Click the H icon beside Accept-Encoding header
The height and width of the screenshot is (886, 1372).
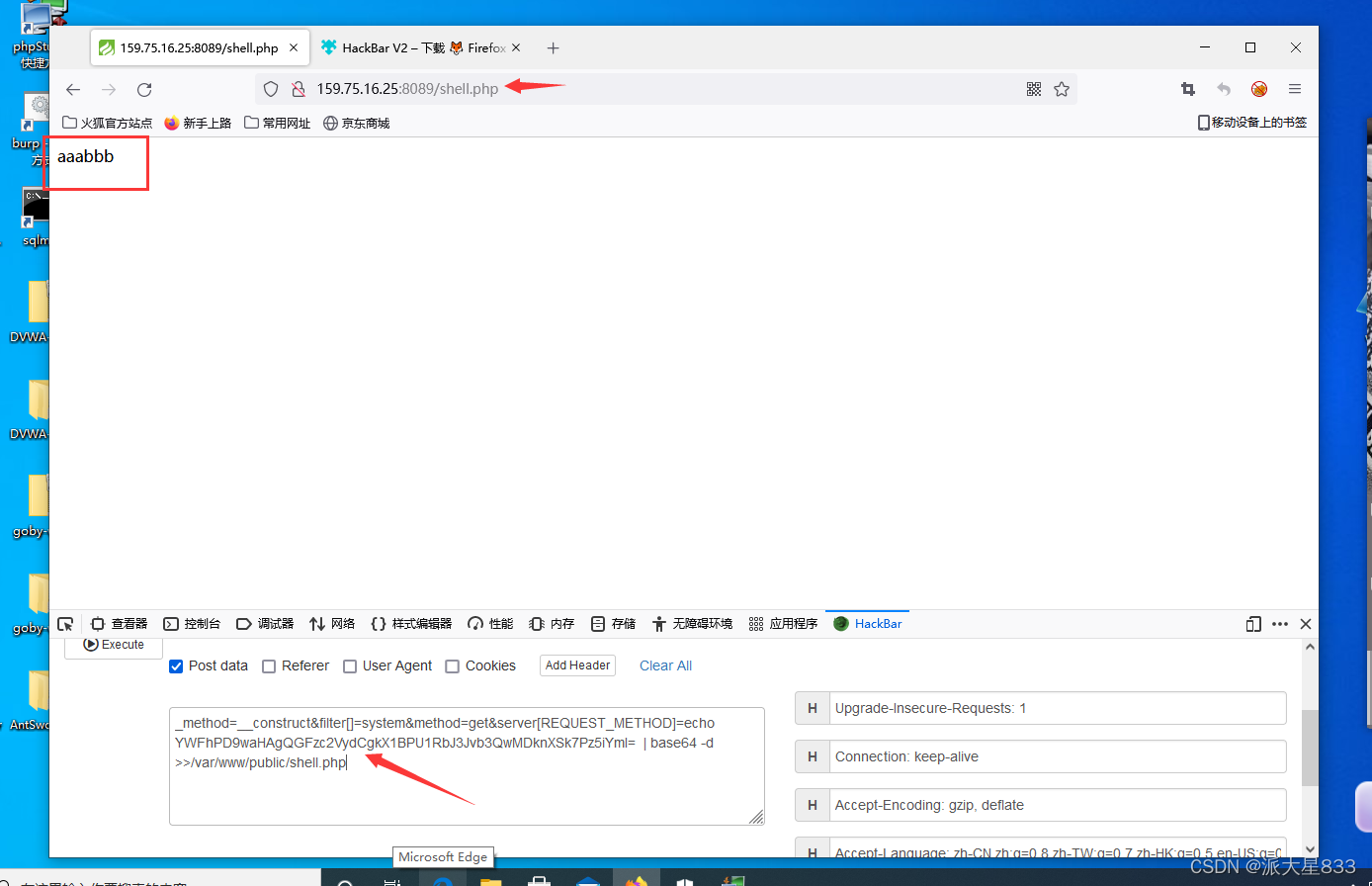[813, 805]
